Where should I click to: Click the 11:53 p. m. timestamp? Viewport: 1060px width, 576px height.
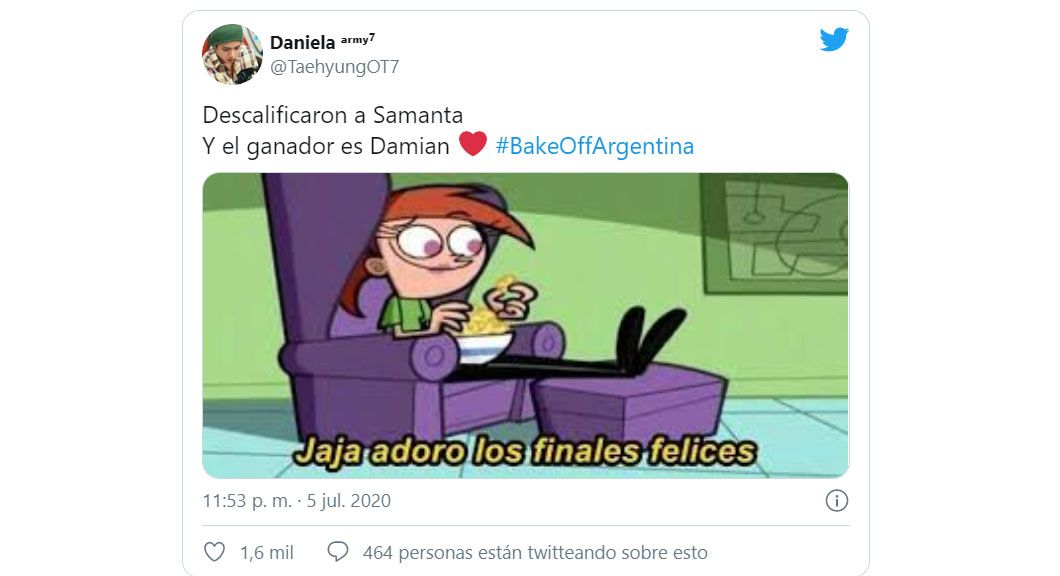pyautogui.click(x=247, y=501)
